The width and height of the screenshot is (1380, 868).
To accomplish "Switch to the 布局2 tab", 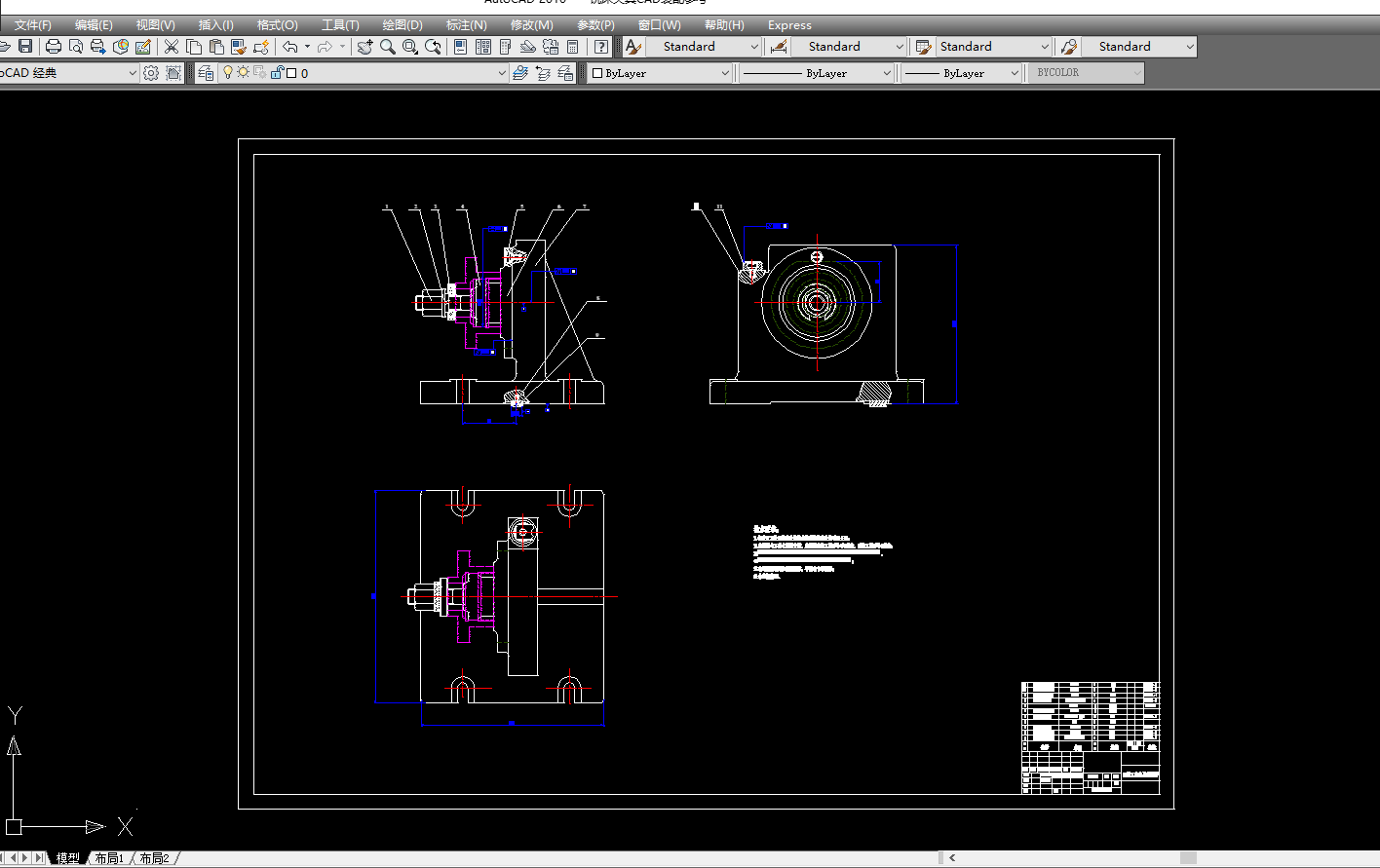I will coord(155,858).
